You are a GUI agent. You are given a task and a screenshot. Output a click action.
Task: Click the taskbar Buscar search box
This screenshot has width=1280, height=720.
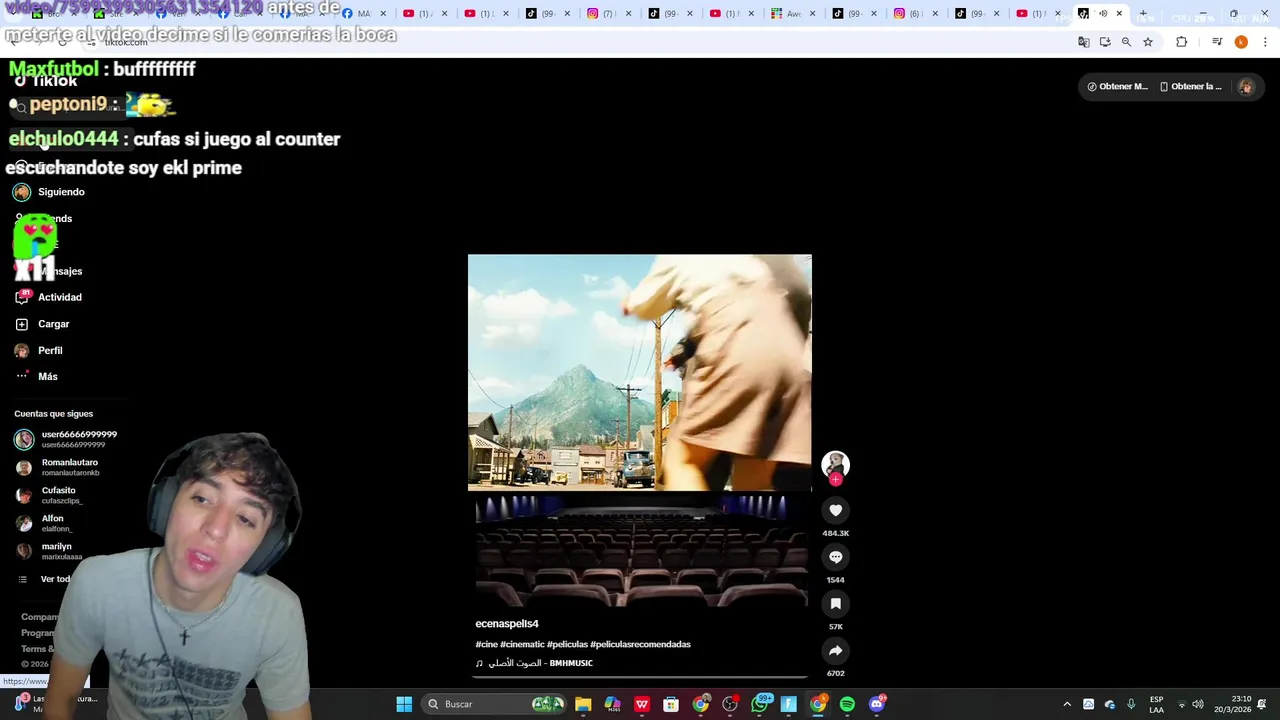[x=494, y=704]
